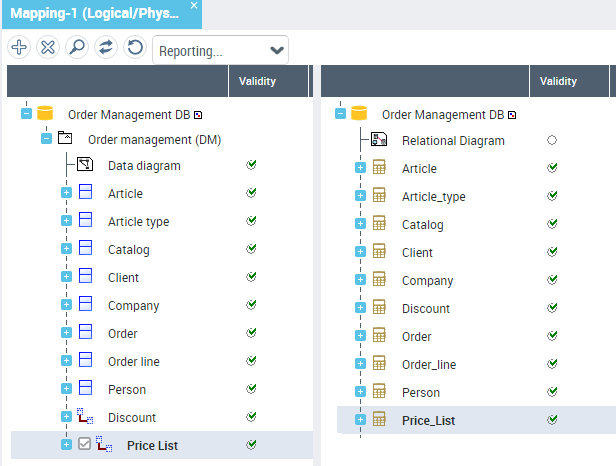The width and height of the screenshot is (616, 466).
Task: Click the circular refresh toolbar icon
Action: [x=134, y=48]
